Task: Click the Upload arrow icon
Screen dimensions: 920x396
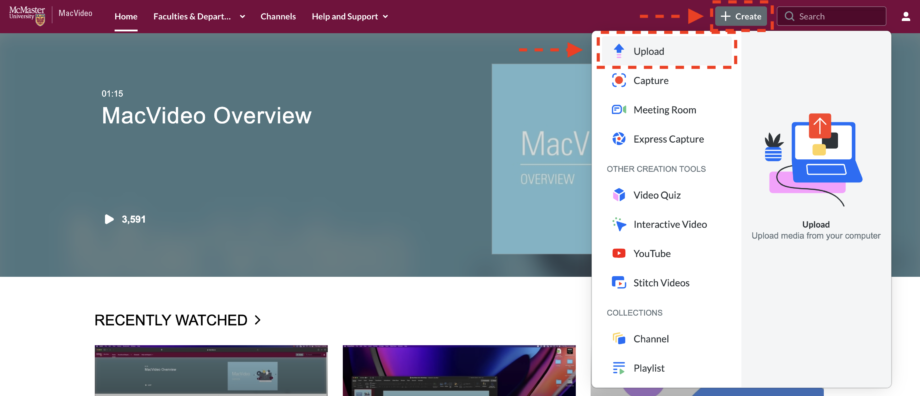Action: click(x=618, y=51)
